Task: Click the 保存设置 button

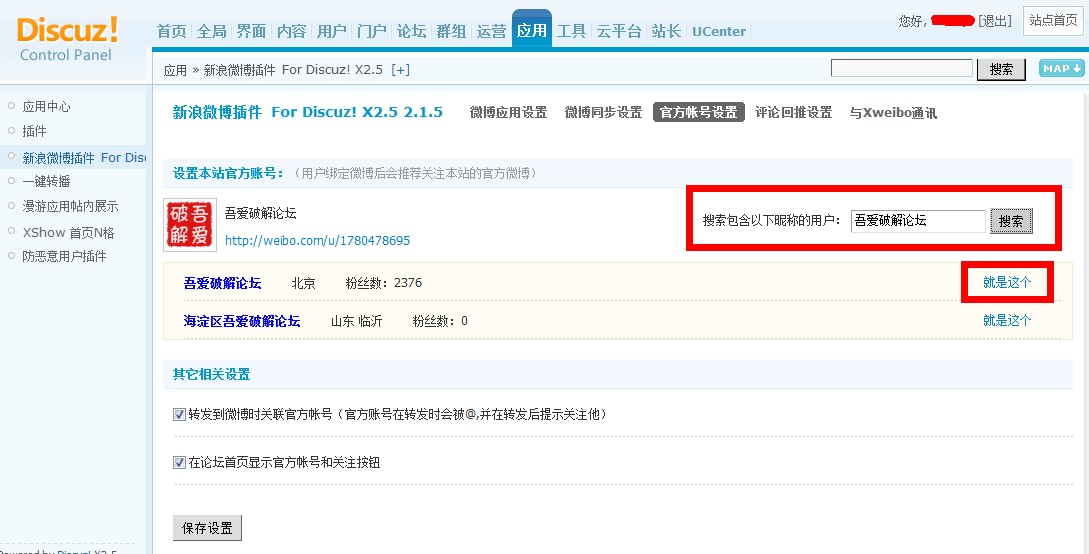Action: click(207, 528)
